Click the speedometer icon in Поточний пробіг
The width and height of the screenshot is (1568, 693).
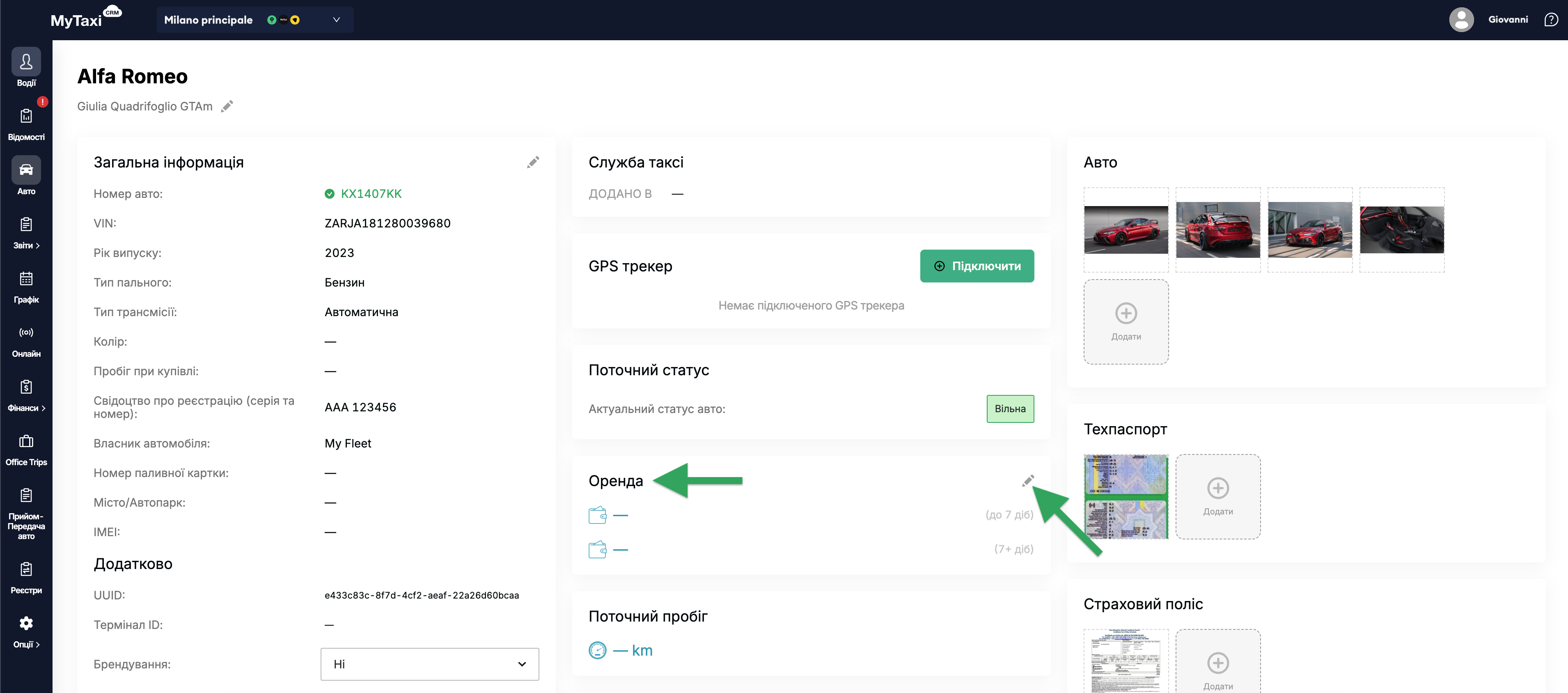[597, 650]
